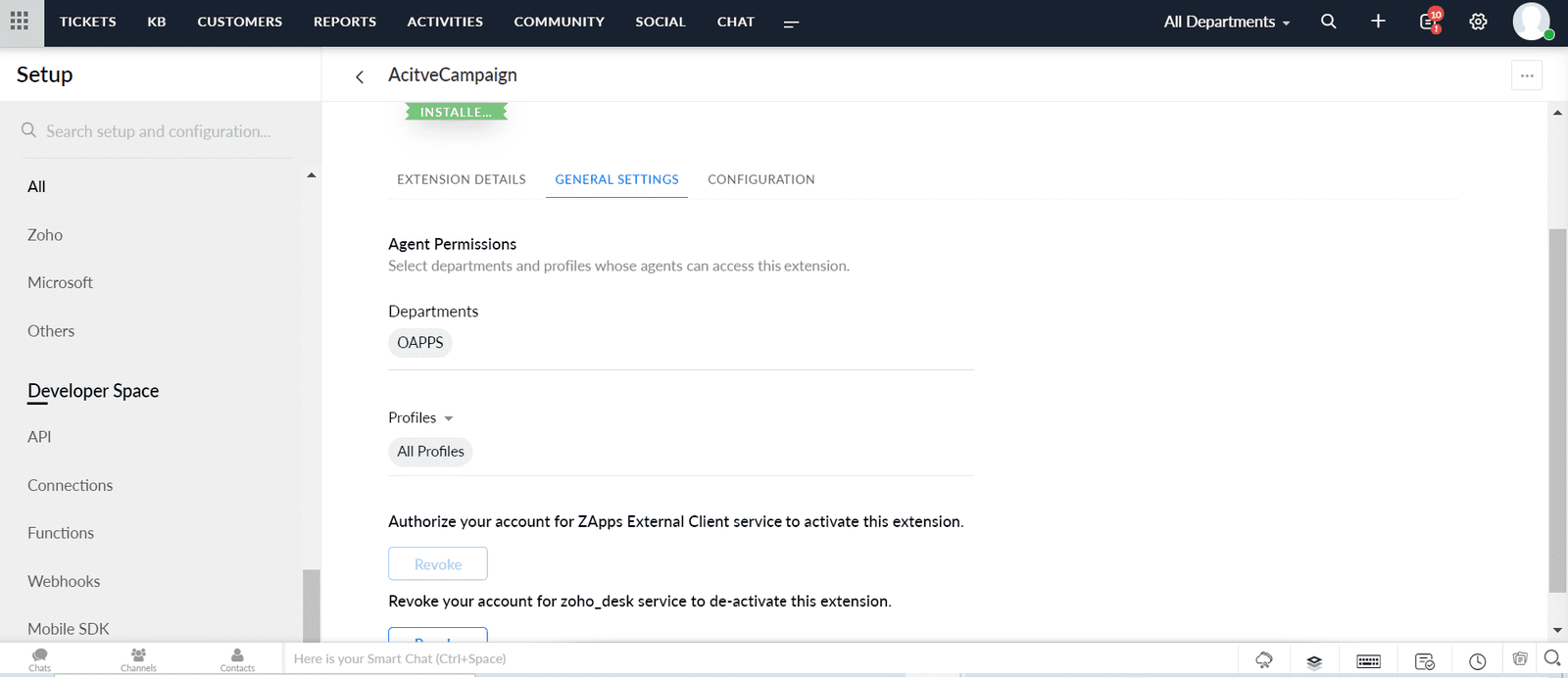The image size is (1568, 678).
Task: Open API under Developer Space
Action: click(39, 437)
